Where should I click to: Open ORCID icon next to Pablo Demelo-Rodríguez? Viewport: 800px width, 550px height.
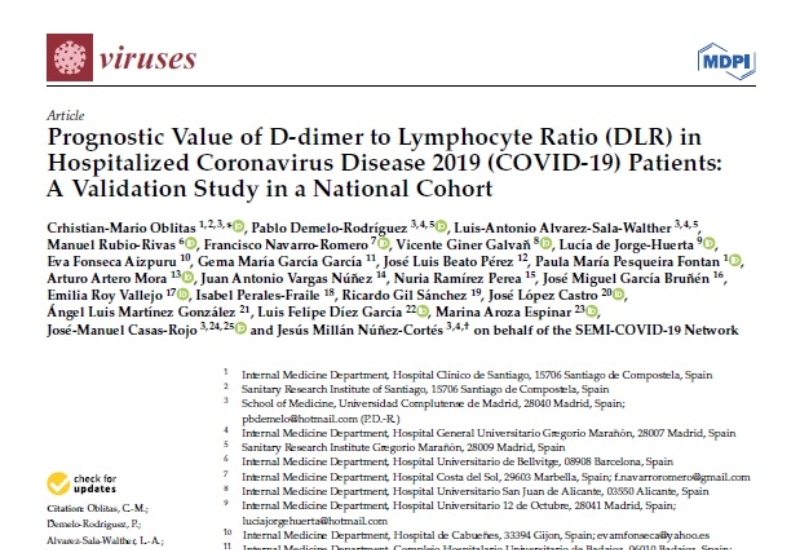coord(442,227)
